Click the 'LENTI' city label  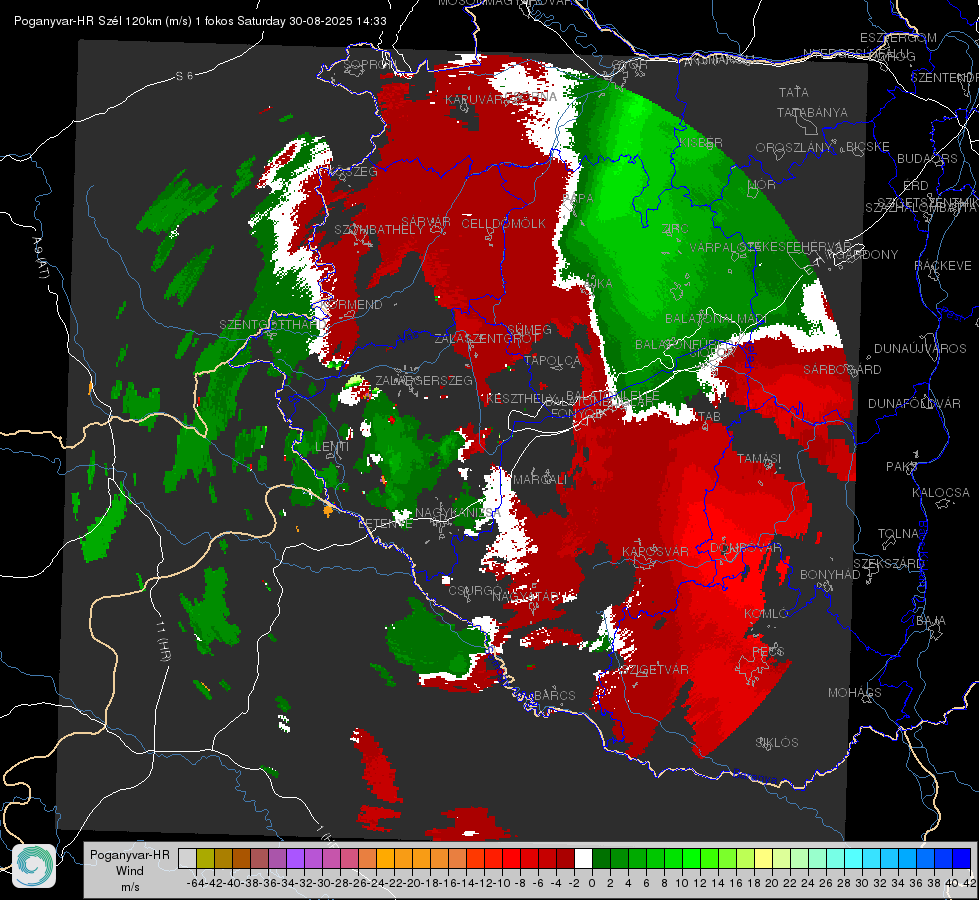tap(332, 447)
